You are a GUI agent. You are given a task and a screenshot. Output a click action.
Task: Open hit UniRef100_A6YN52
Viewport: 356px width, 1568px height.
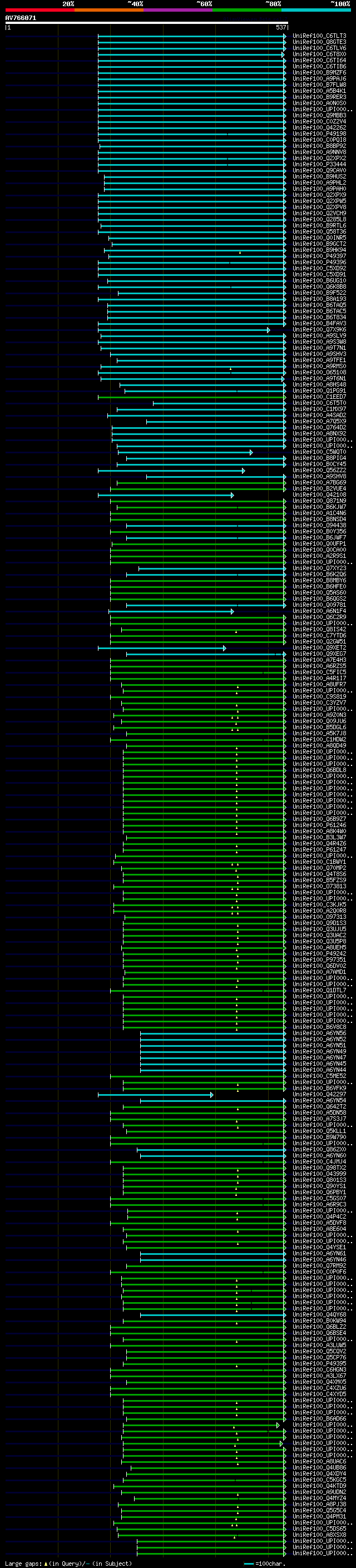(x=319, y=1040)
